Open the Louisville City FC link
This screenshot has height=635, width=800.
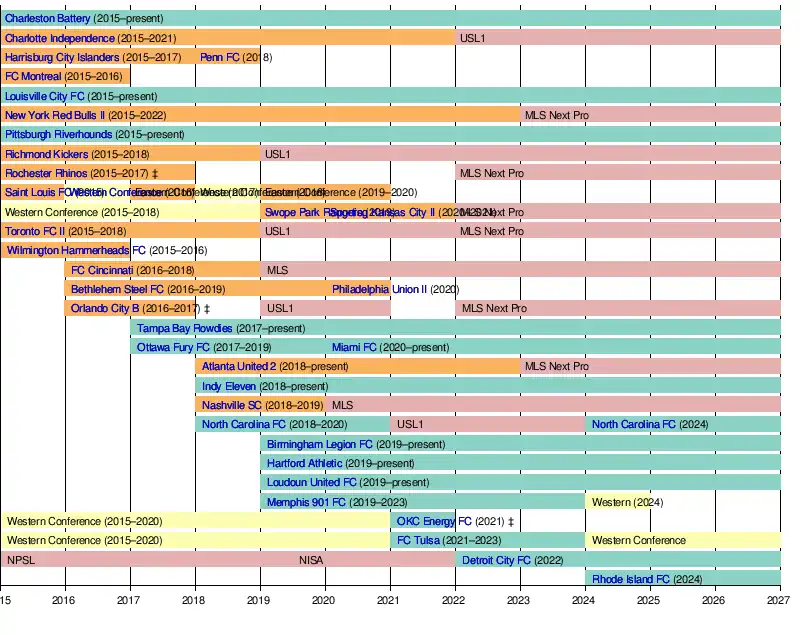tap(44, 97)
